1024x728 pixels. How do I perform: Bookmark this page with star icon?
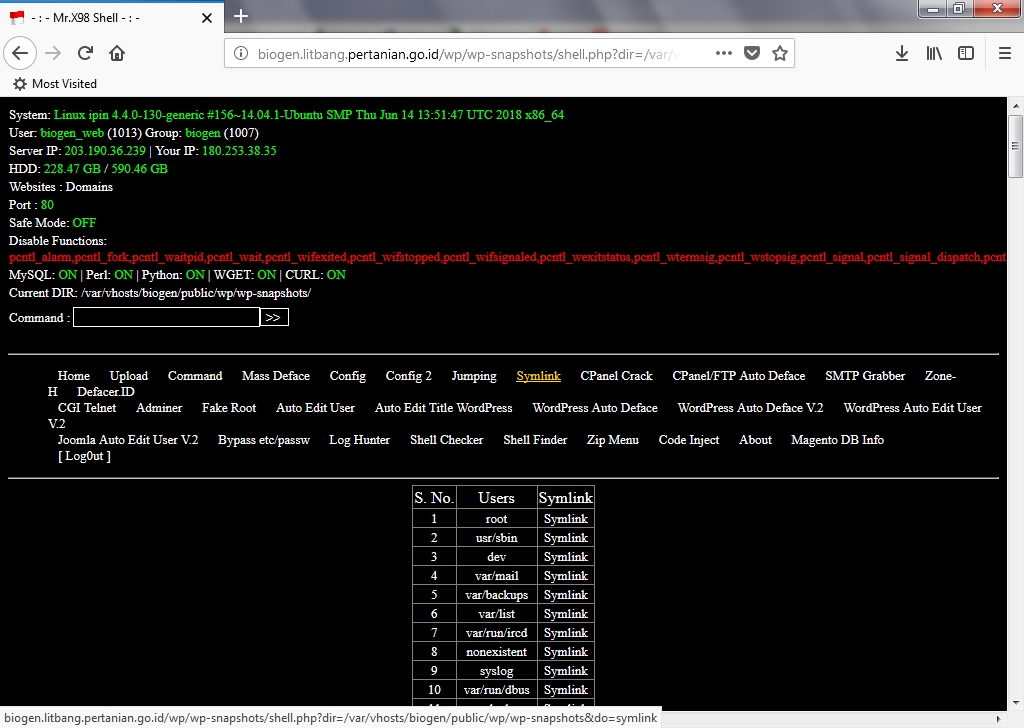click(x=780, y=53)
